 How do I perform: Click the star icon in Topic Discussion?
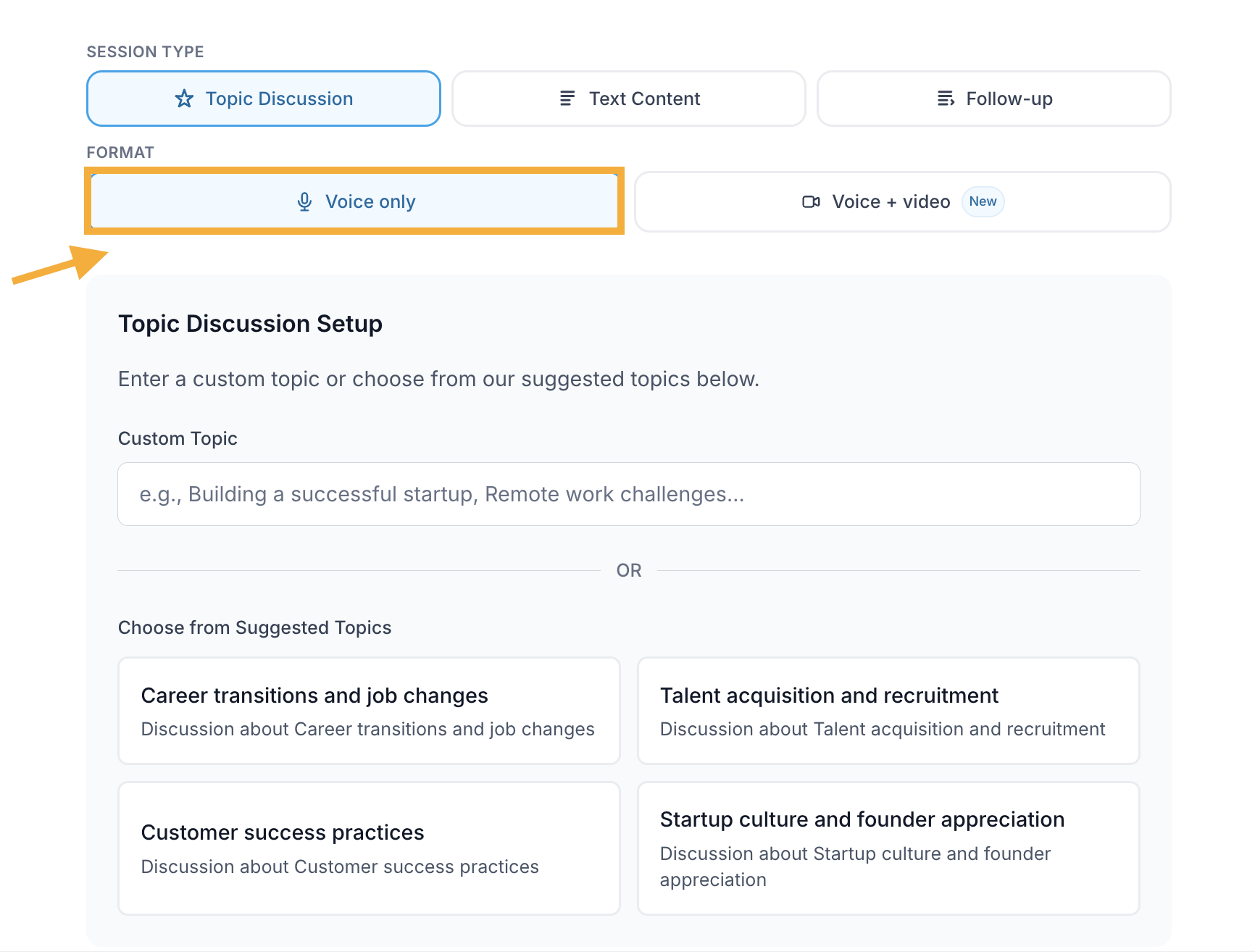coord(184,99)
